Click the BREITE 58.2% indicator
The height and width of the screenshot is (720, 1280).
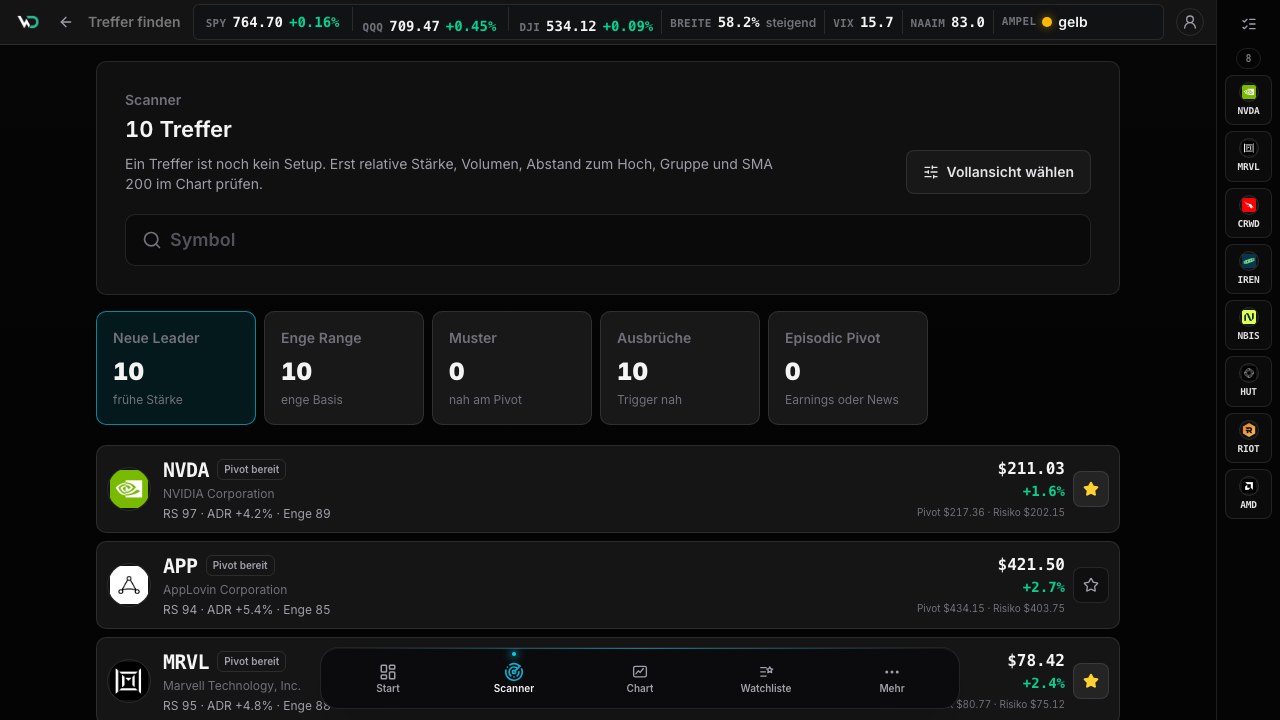(743, 22)
